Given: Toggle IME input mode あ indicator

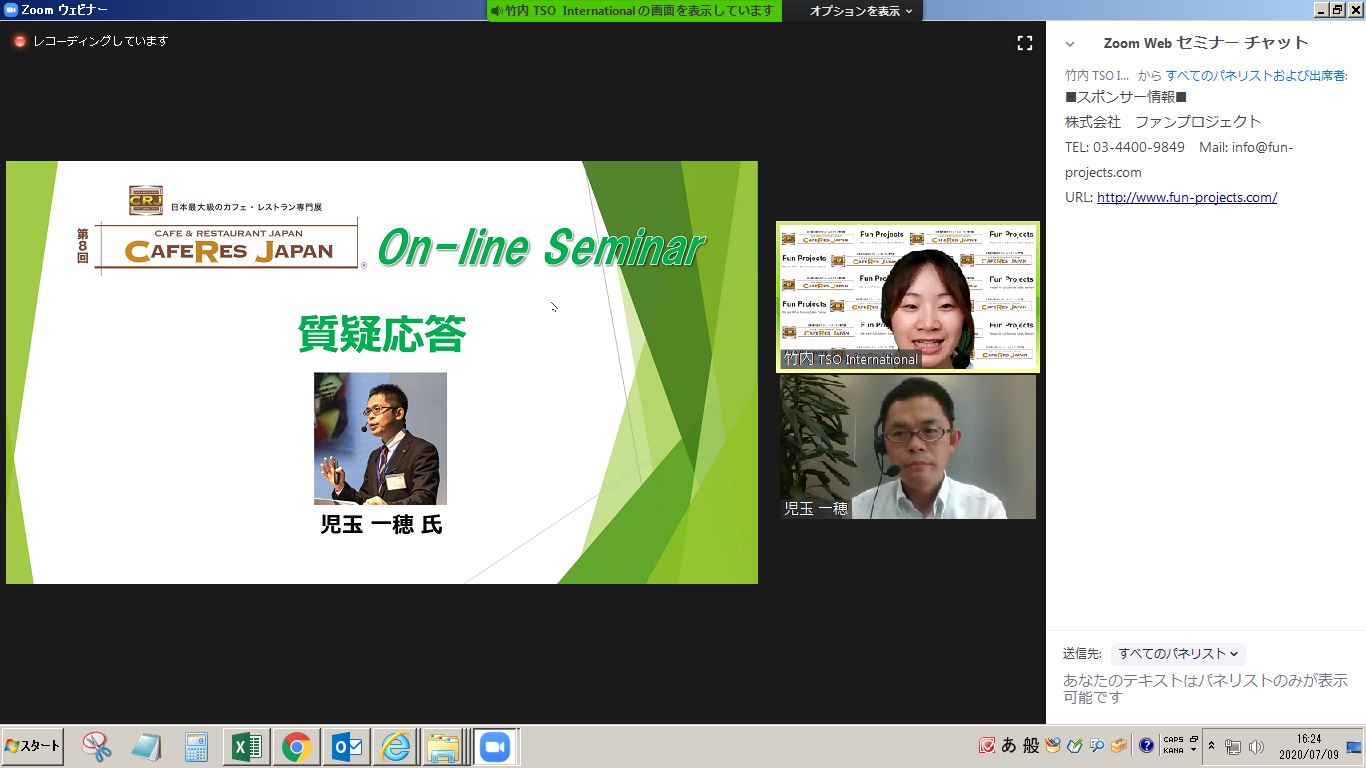Looking at the screenshot, I should click(x=1008, y=746).
